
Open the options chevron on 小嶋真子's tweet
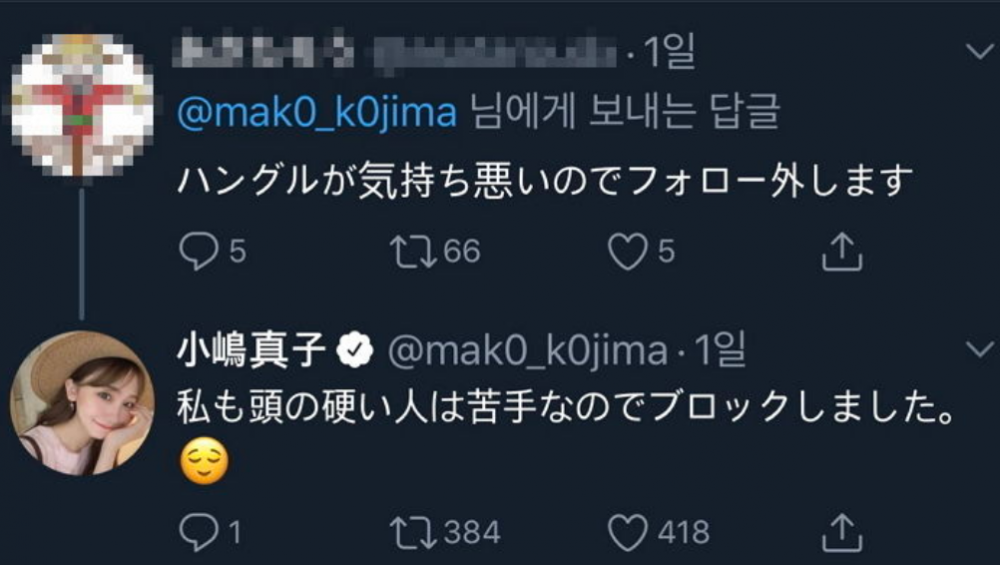click(980, 349)
